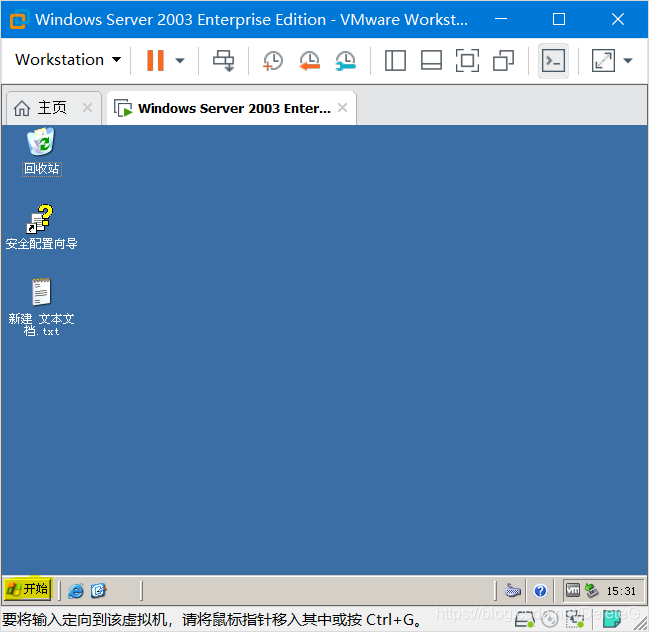
Task: Toggle the library sidebar view
Action: coord(395,60)
